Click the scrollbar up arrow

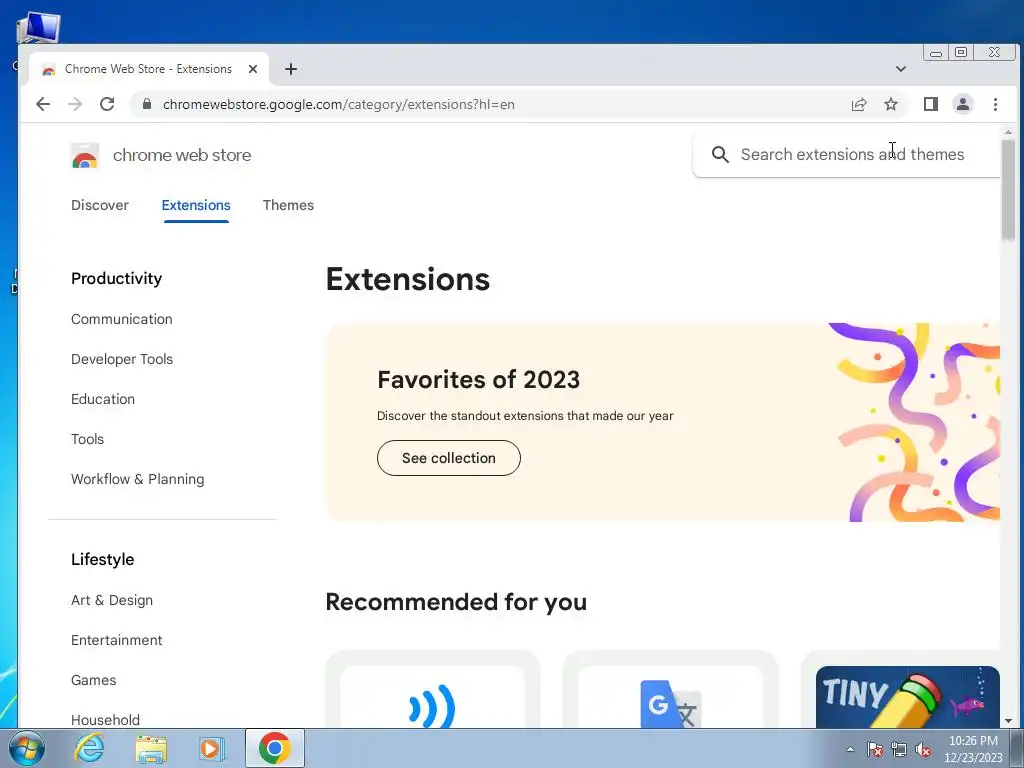pos(1008,132)
